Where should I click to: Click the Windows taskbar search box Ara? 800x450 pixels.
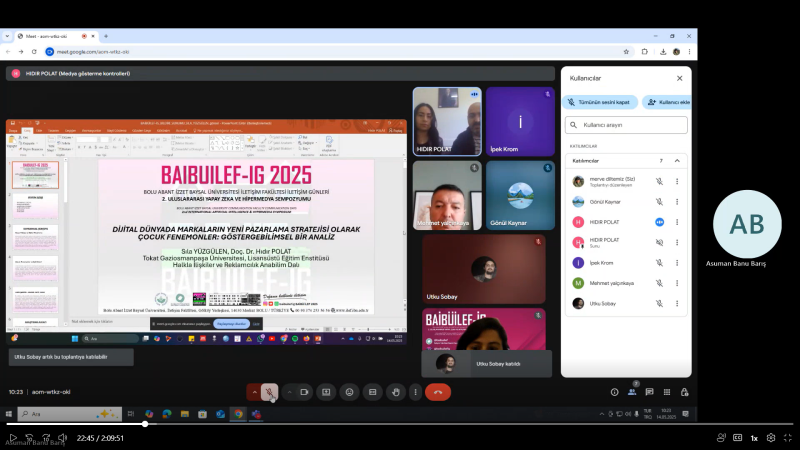(70, 414)
